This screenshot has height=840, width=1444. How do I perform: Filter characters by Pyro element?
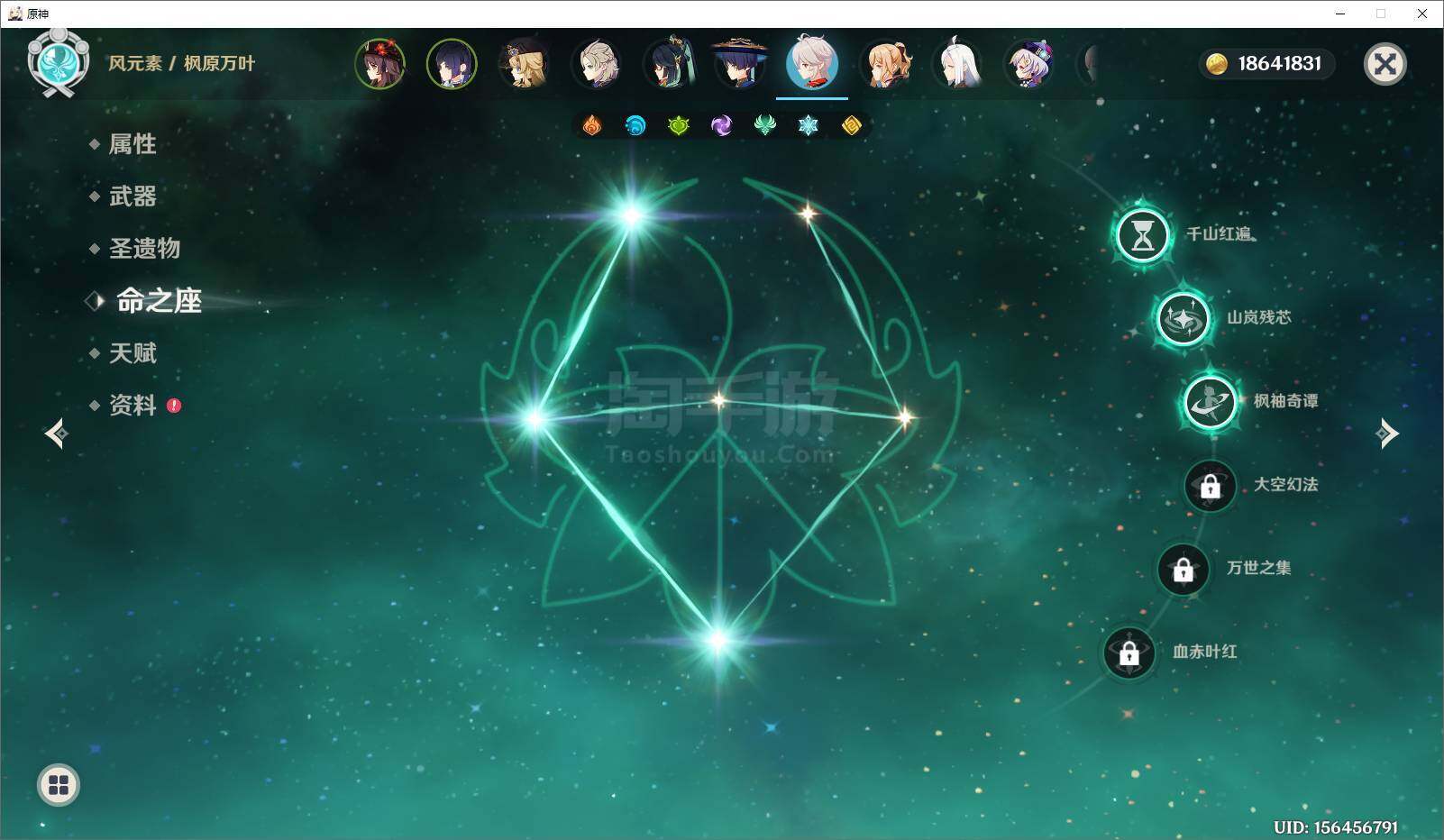(x=592, y=125)
